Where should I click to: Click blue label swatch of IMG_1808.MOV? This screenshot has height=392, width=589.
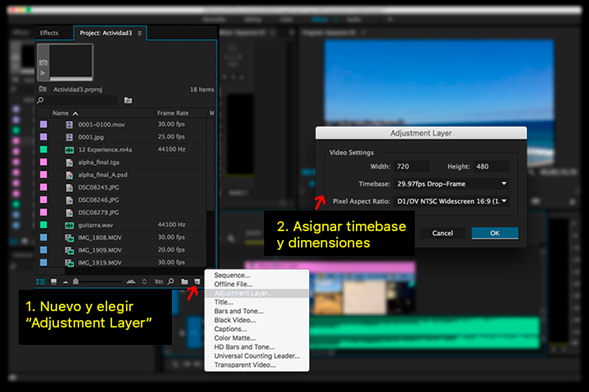pos(44,237)
